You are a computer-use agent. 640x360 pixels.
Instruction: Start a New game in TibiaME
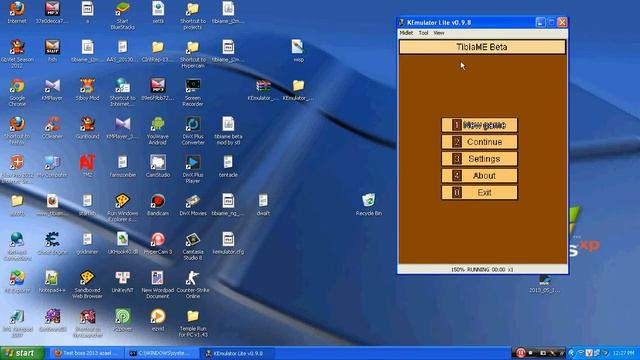(x=480, y=125)
